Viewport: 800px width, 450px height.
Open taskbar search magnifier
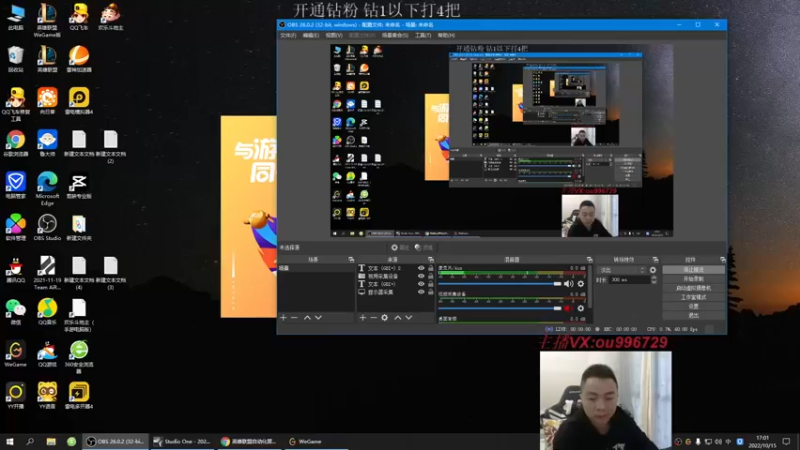tap(30, 441)
